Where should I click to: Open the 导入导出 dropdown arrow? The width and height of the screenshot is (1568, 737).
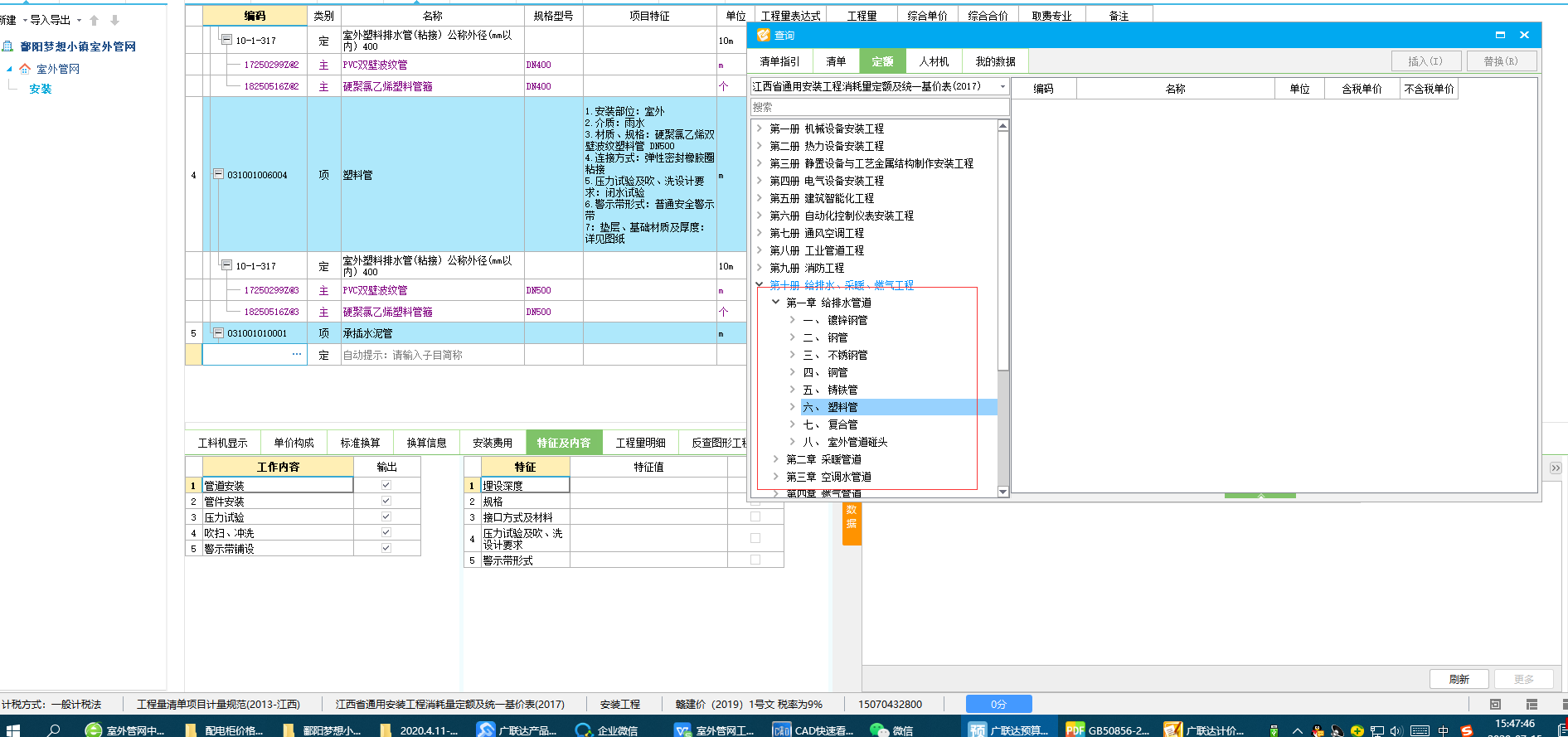click(79, 20)
